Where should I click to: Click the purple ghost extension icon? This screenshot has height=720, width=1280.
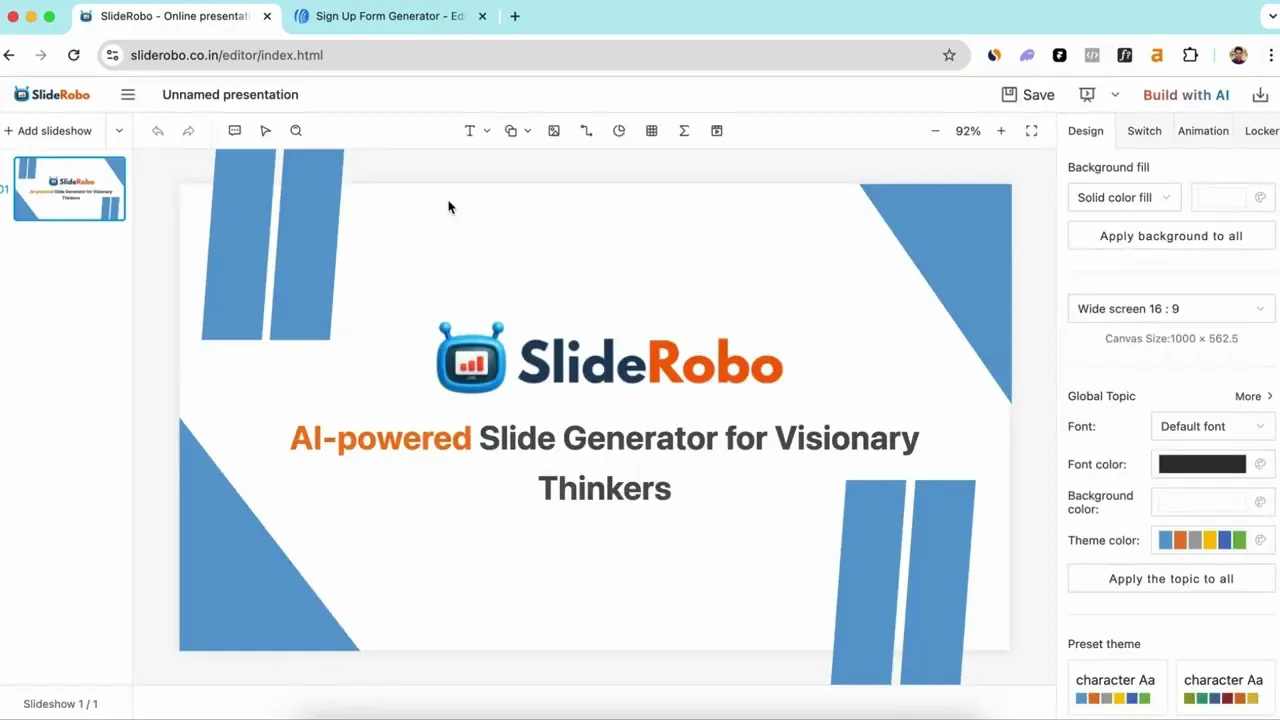[1027, 55]
